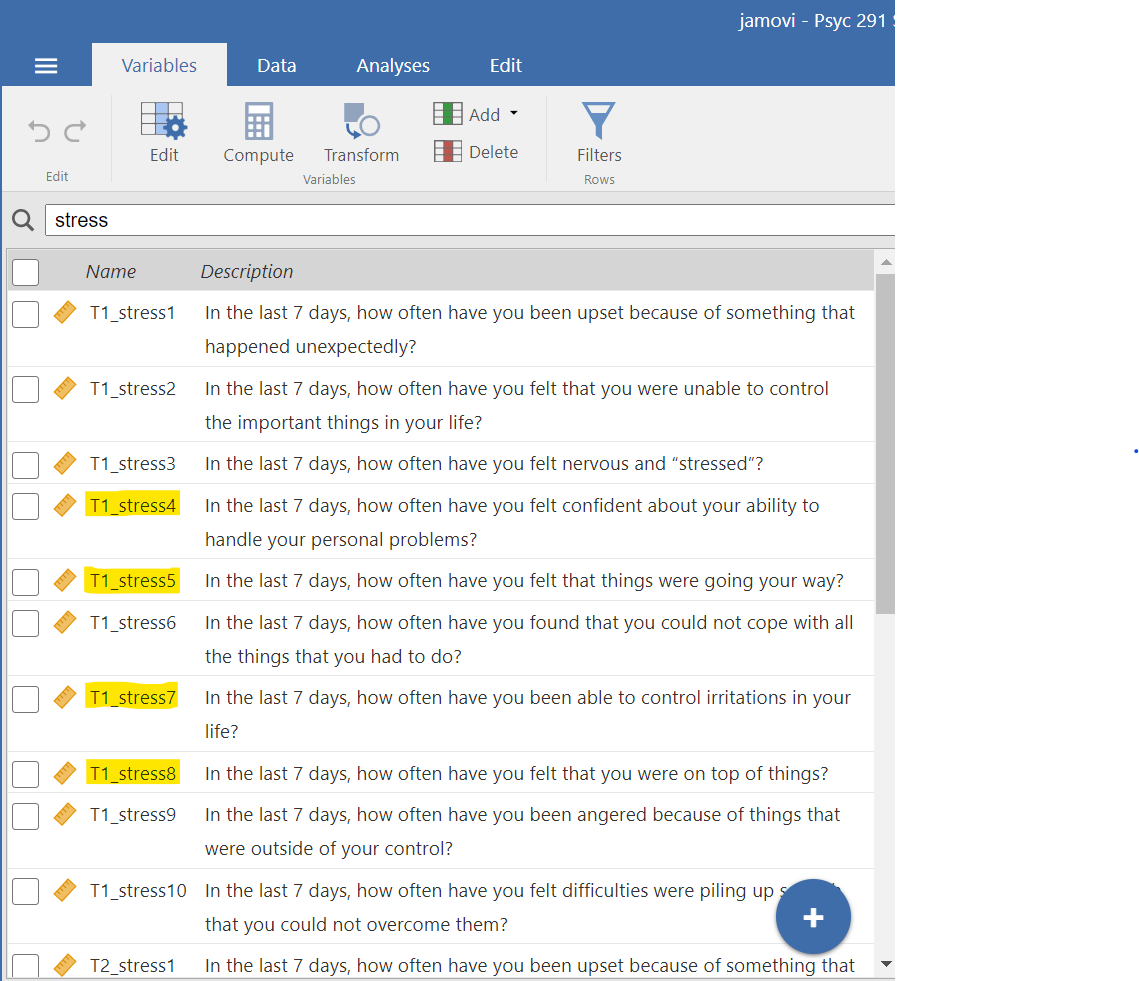The width and height of the screenshot is (1139, 981).
Task: Click the ruler icon for T1_stress4
Action: 65,505
